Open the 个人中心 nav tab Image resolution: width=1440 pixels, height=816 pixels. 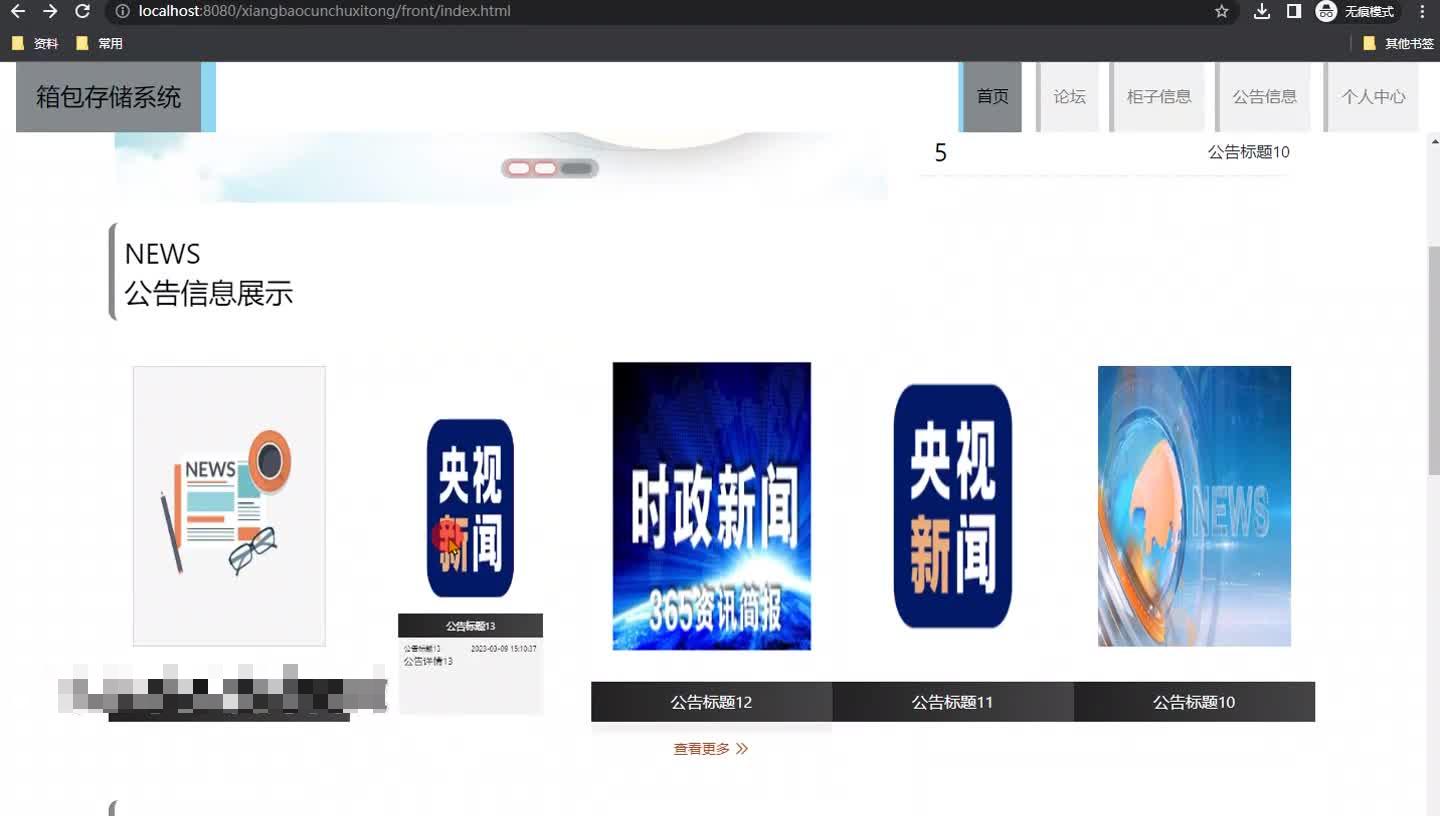click(x=1373, y=97)
